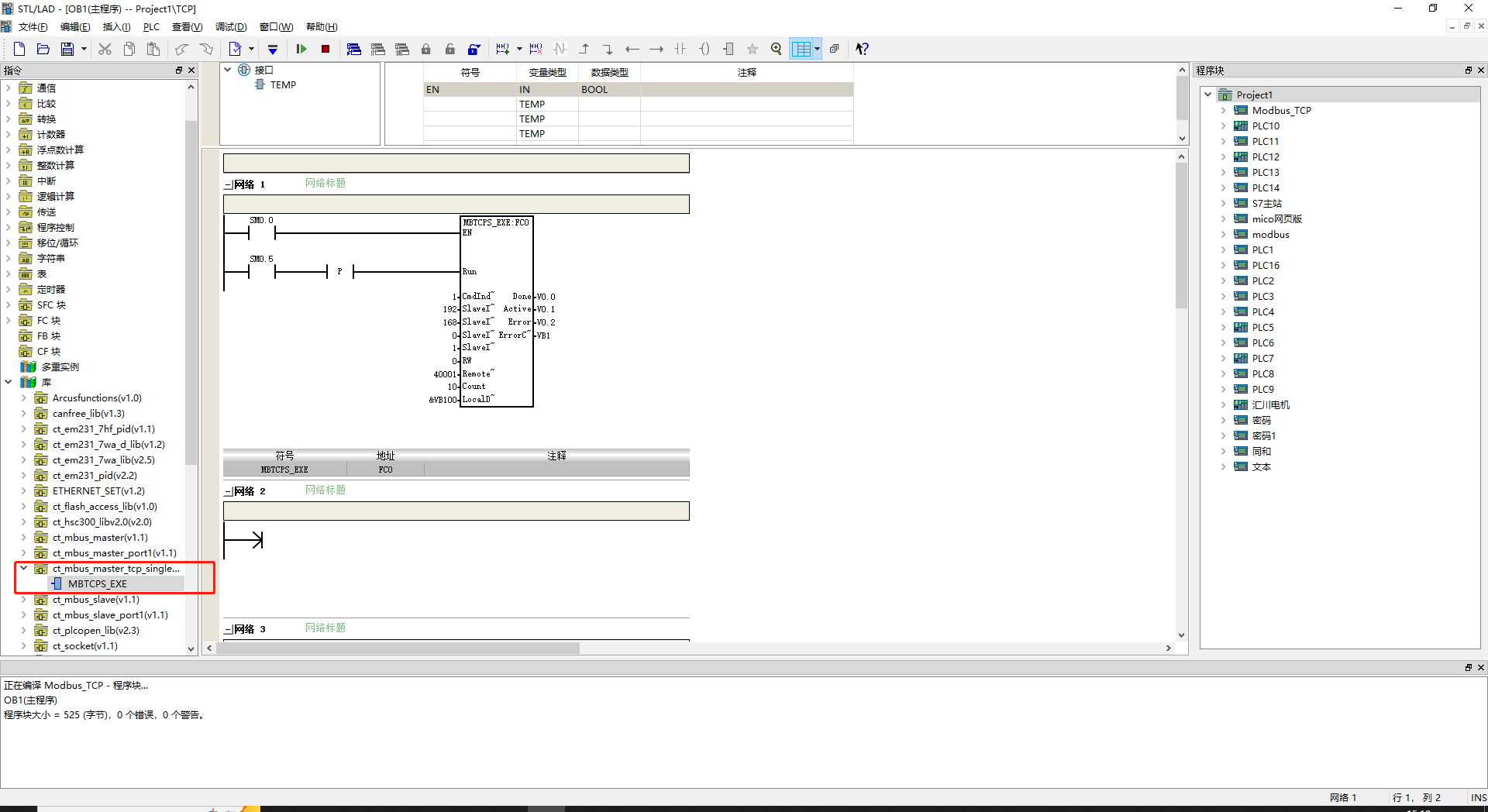Image resolution: width=1488 pixels, height=812 pixels.
Task: Collapse the Project1 root node
Action: click(x=1208, y=95)
